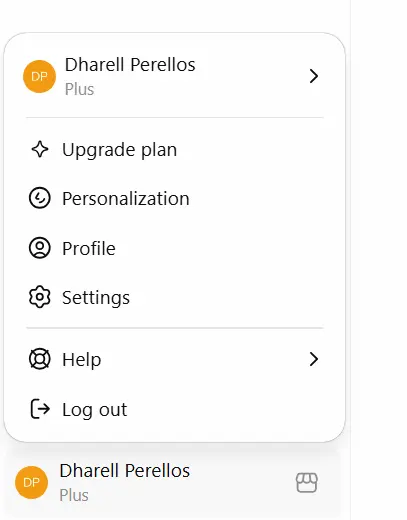Open the Personalization menu entry
407x520 pixels.
point(174,198)
